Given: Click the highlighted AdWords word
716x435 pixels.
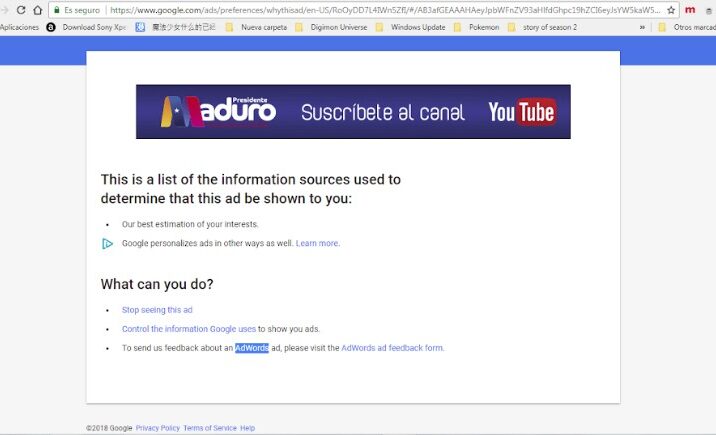Looking at the screenshot, I should [x=252, y=348].
